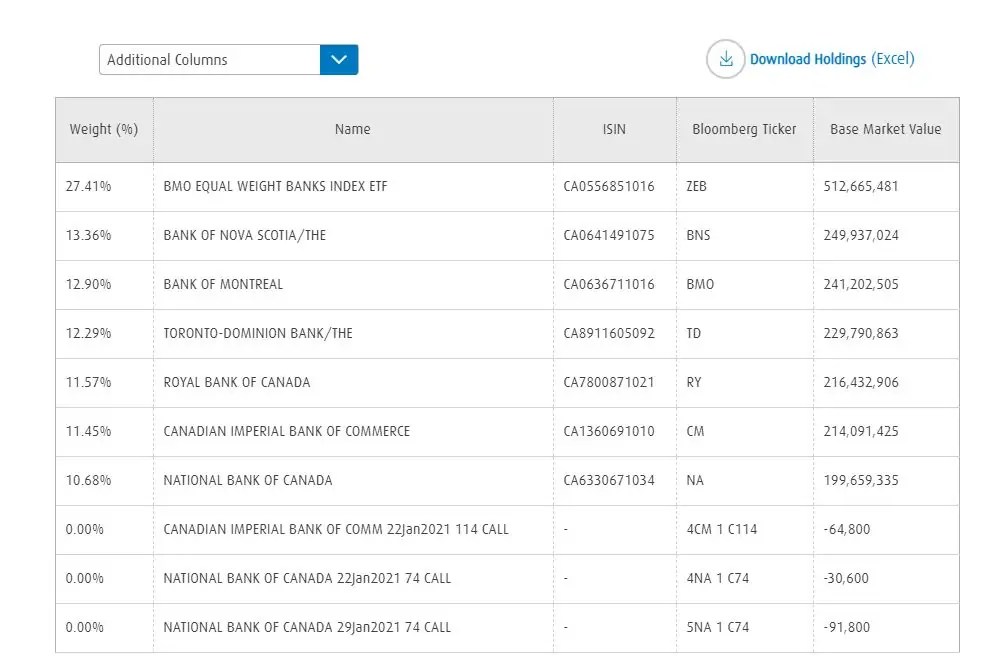This screenshot has width=993, height=668.
Task: Open the Additional Columns dropdown chevron
Action: click(338, 60)
